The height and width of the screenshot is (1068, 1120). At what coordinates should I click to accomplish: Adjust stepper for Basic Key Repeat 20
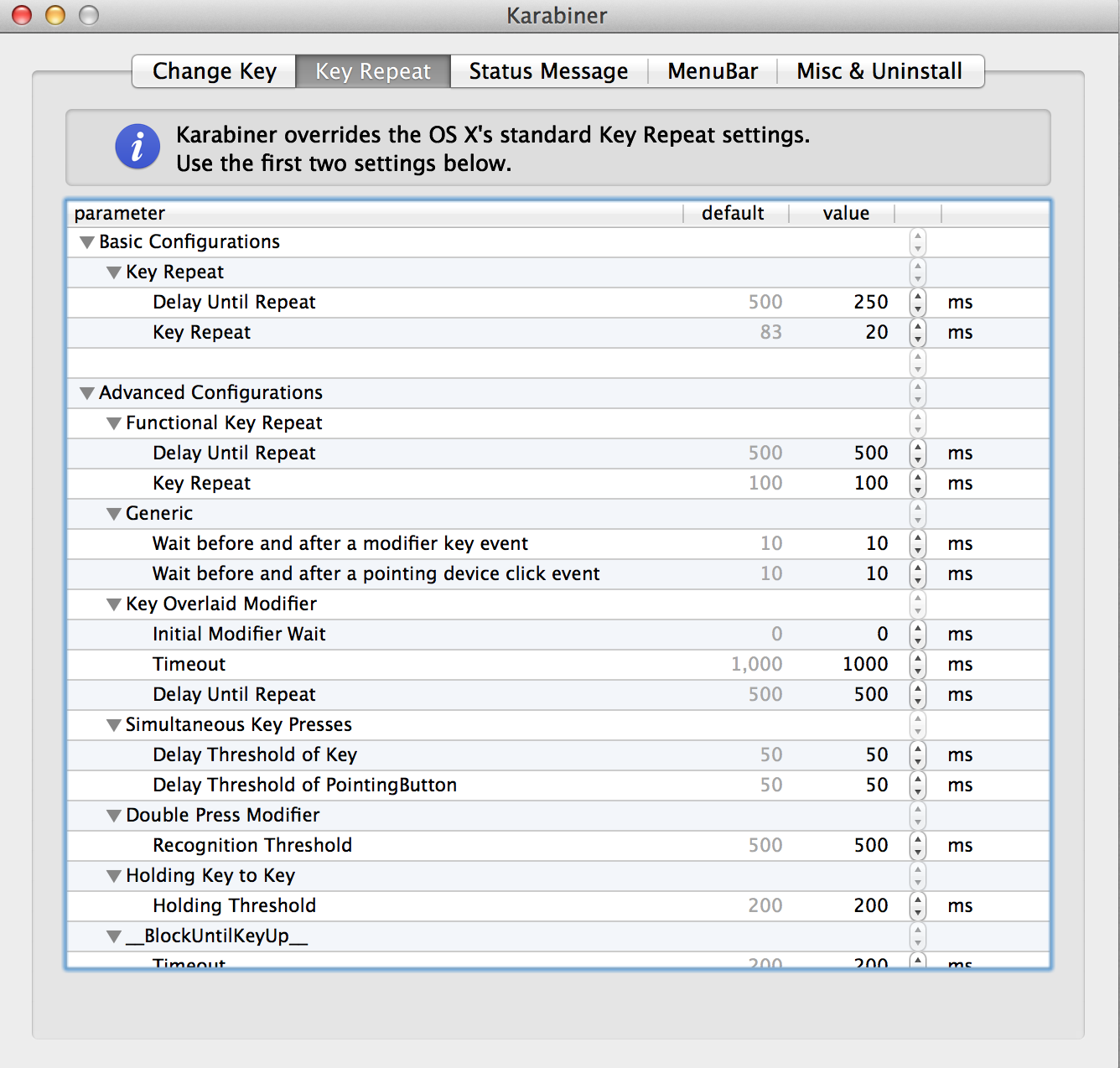918,333
